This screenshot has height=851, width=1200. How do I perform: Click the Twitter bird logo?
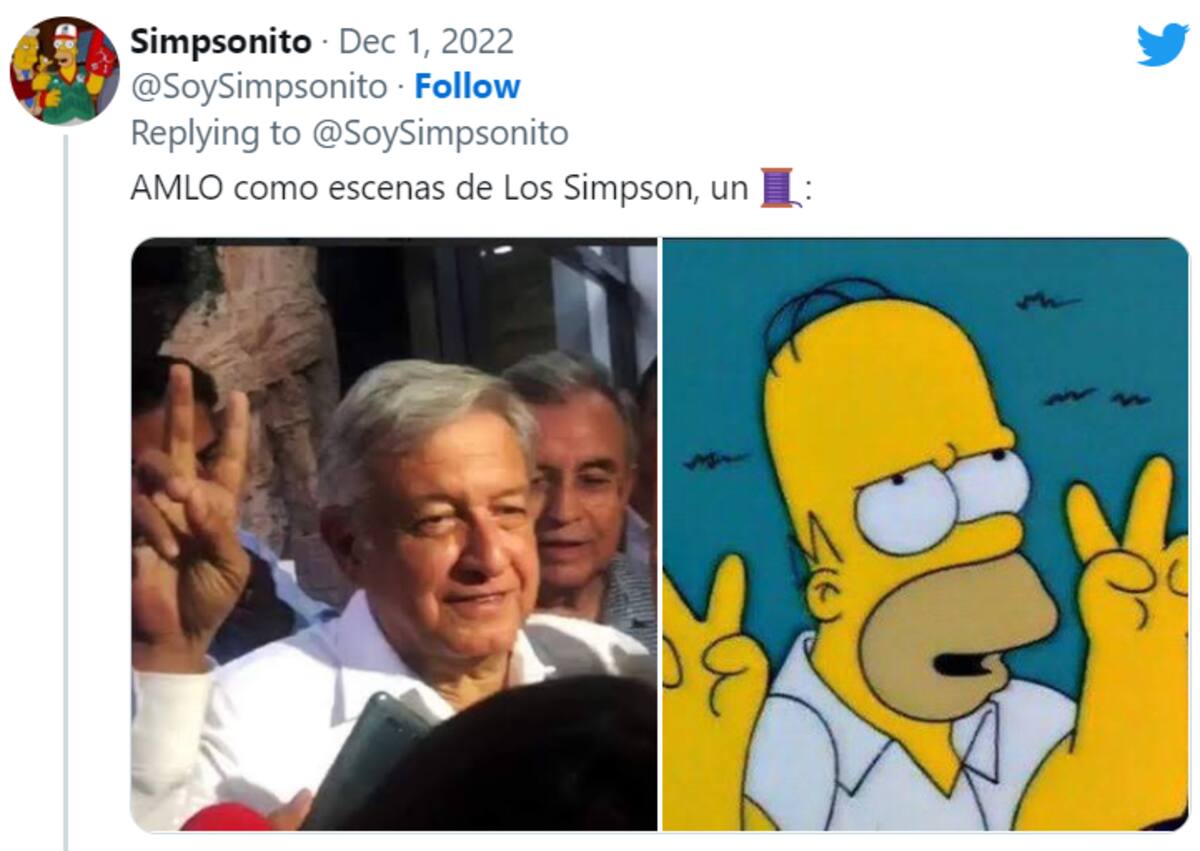(1162, 45)
